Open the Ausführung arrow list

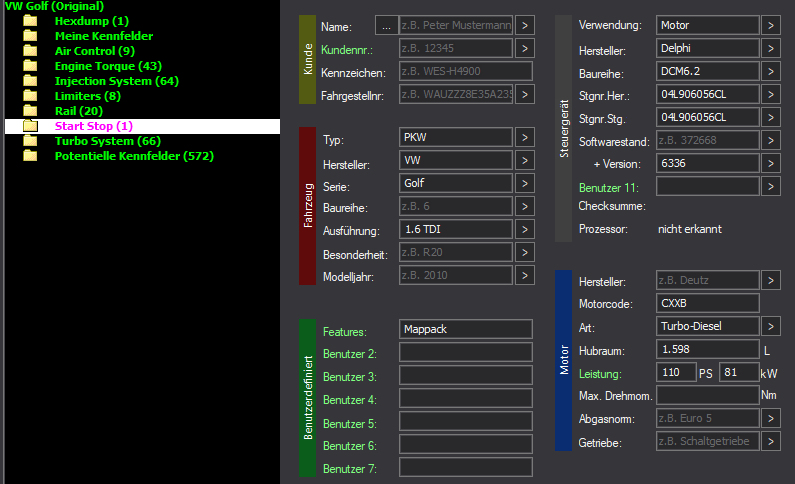pyautogui.click(x=525, y=230)
